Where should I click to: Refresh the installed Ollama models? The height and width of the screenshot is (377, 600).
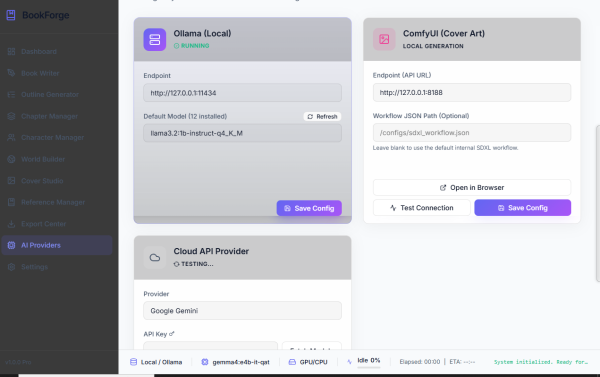[x=323, y=116]
